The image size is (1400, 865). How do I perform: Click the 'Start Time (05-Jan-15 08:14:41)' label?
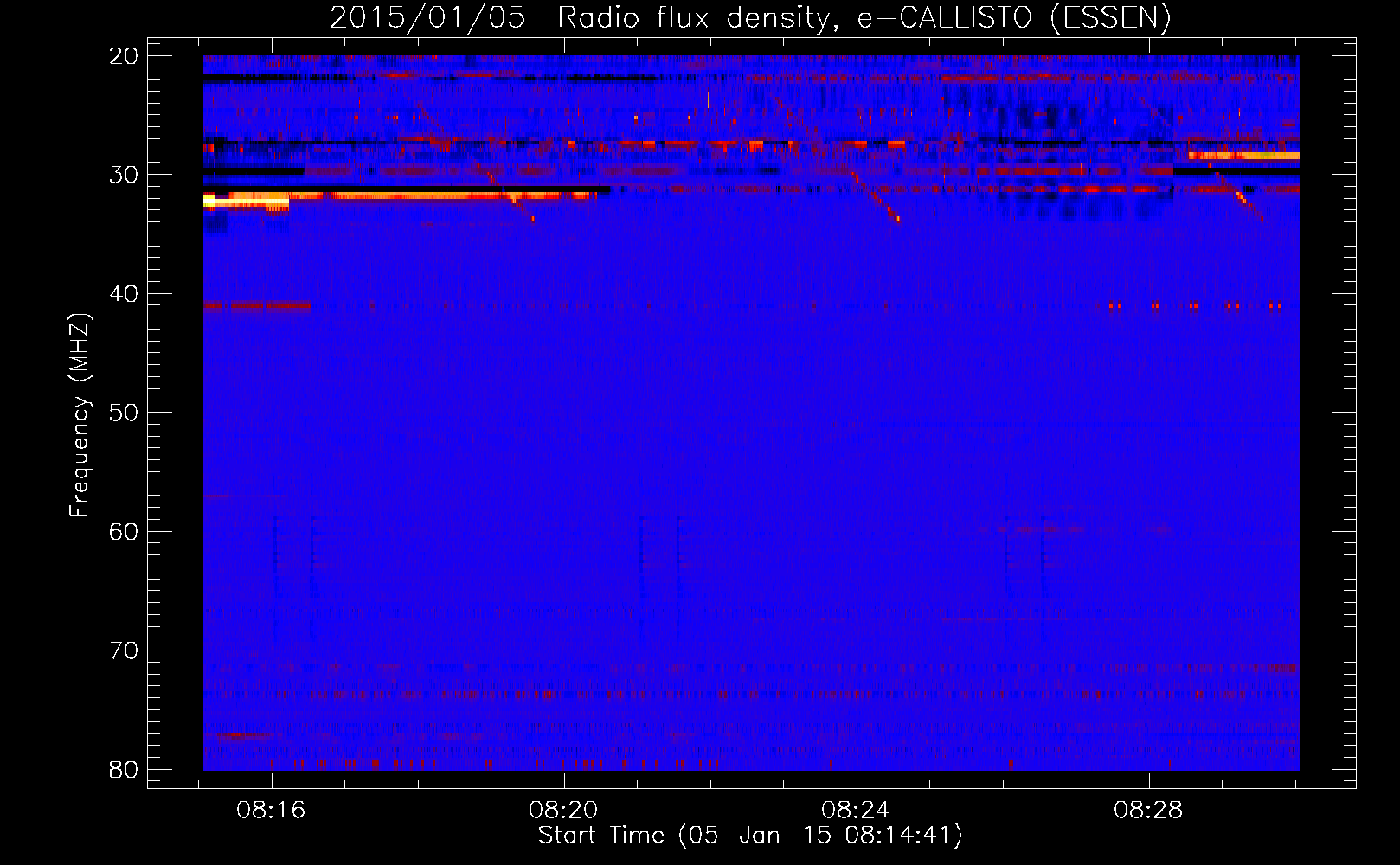tap(750, 836)
